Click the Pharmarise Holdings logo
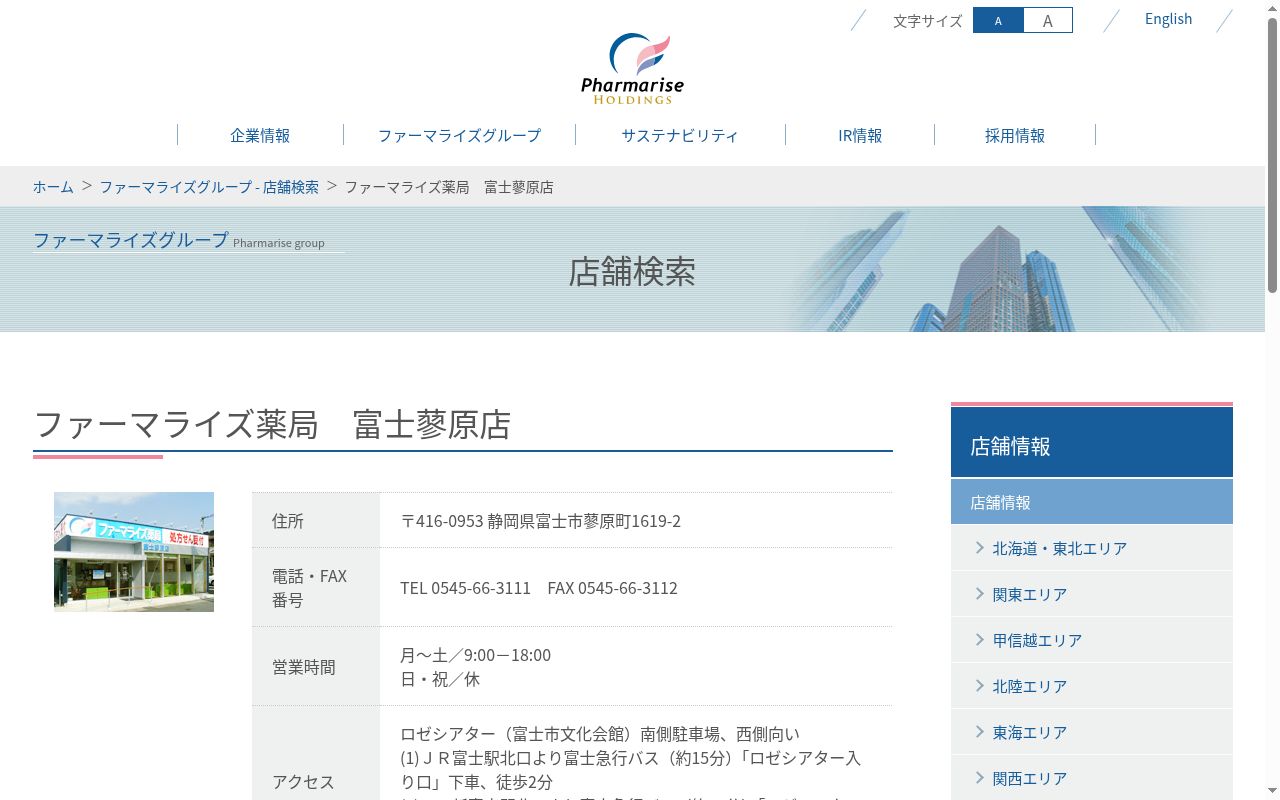Viewport: 1280px width, 800px height. [632, 68]
